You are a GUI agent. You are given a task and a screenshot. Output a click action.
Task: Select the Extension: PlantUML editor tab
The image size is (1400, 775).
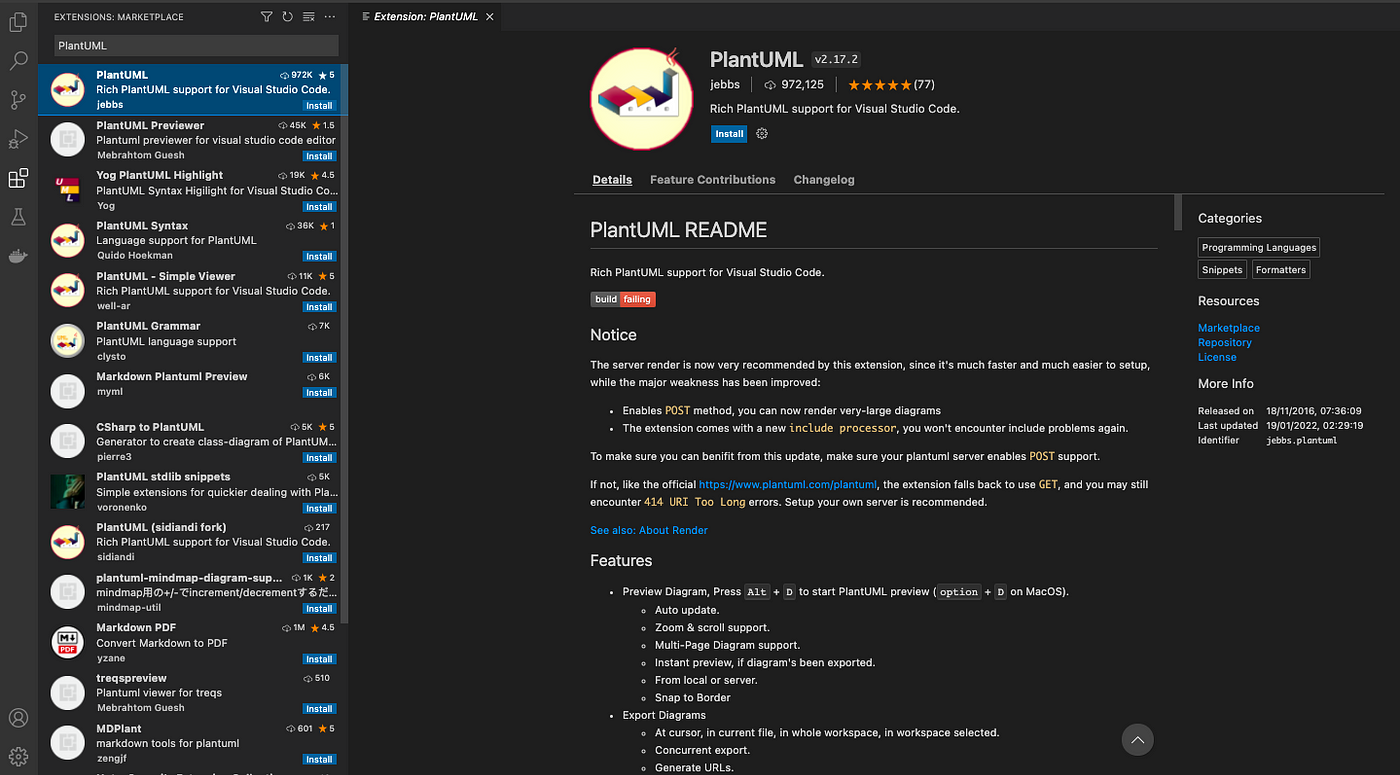[x=425, y=17]
